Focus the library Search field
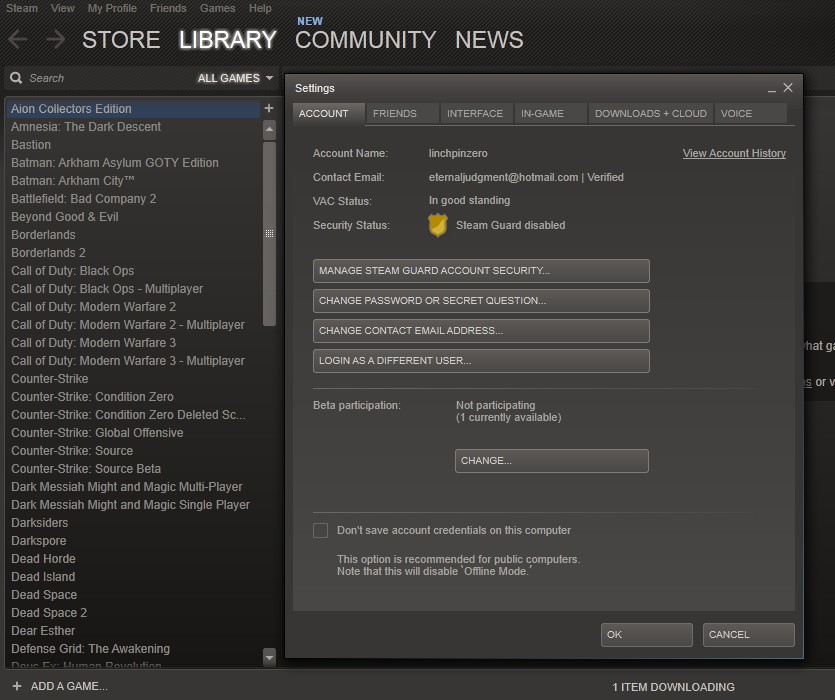This screenshot has height=700, width=835. point(101,78)
